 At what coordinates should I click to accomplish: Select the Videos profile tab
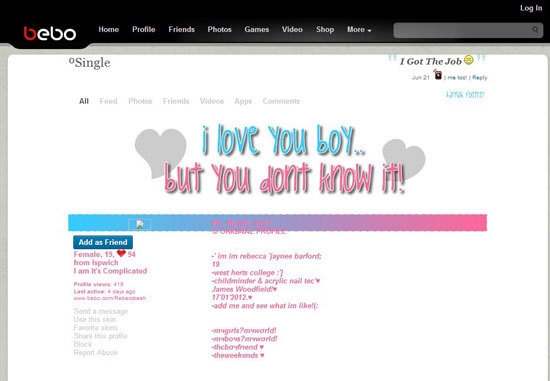(x=212, y=101)
